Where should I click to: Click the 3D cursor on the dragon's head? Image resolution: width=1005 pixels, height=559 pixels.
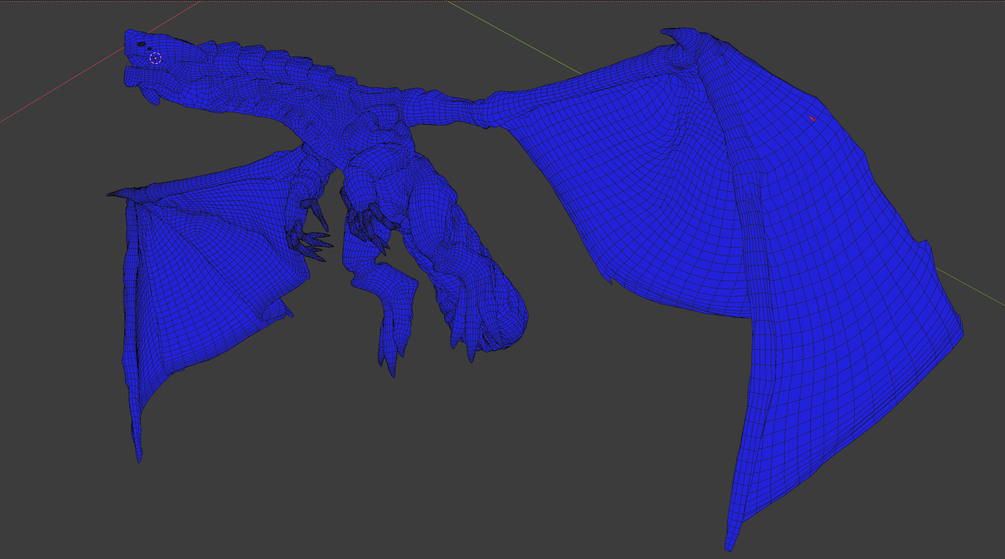(x=155, y=58)
